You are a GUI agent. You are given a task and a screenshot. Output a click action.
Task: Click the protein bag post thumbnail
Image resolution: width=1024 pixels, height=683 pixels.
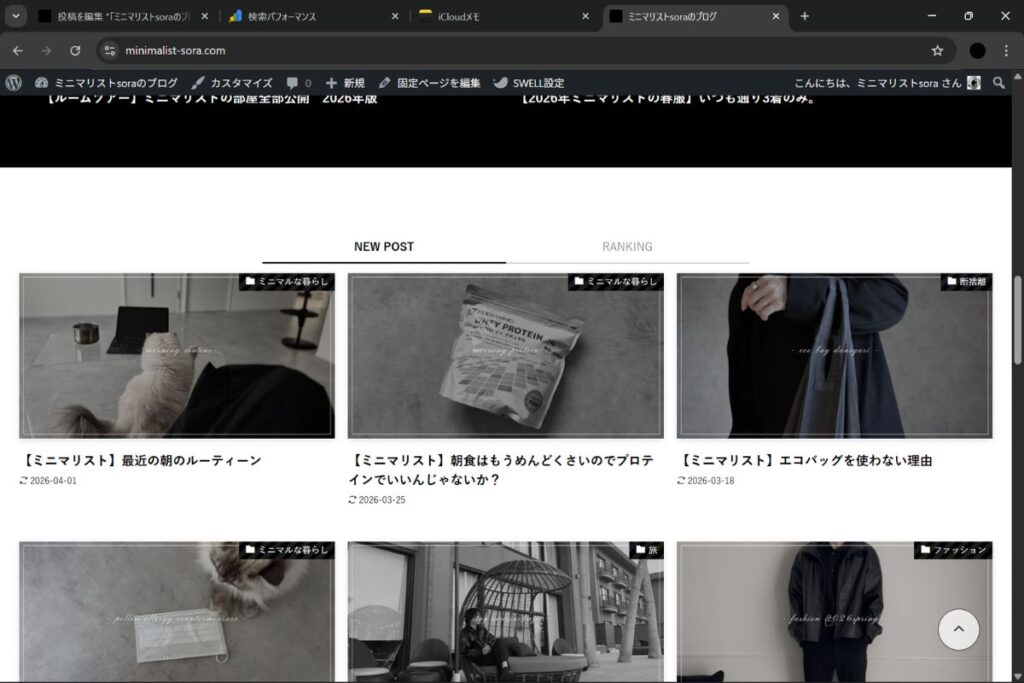tap(505, 355)
